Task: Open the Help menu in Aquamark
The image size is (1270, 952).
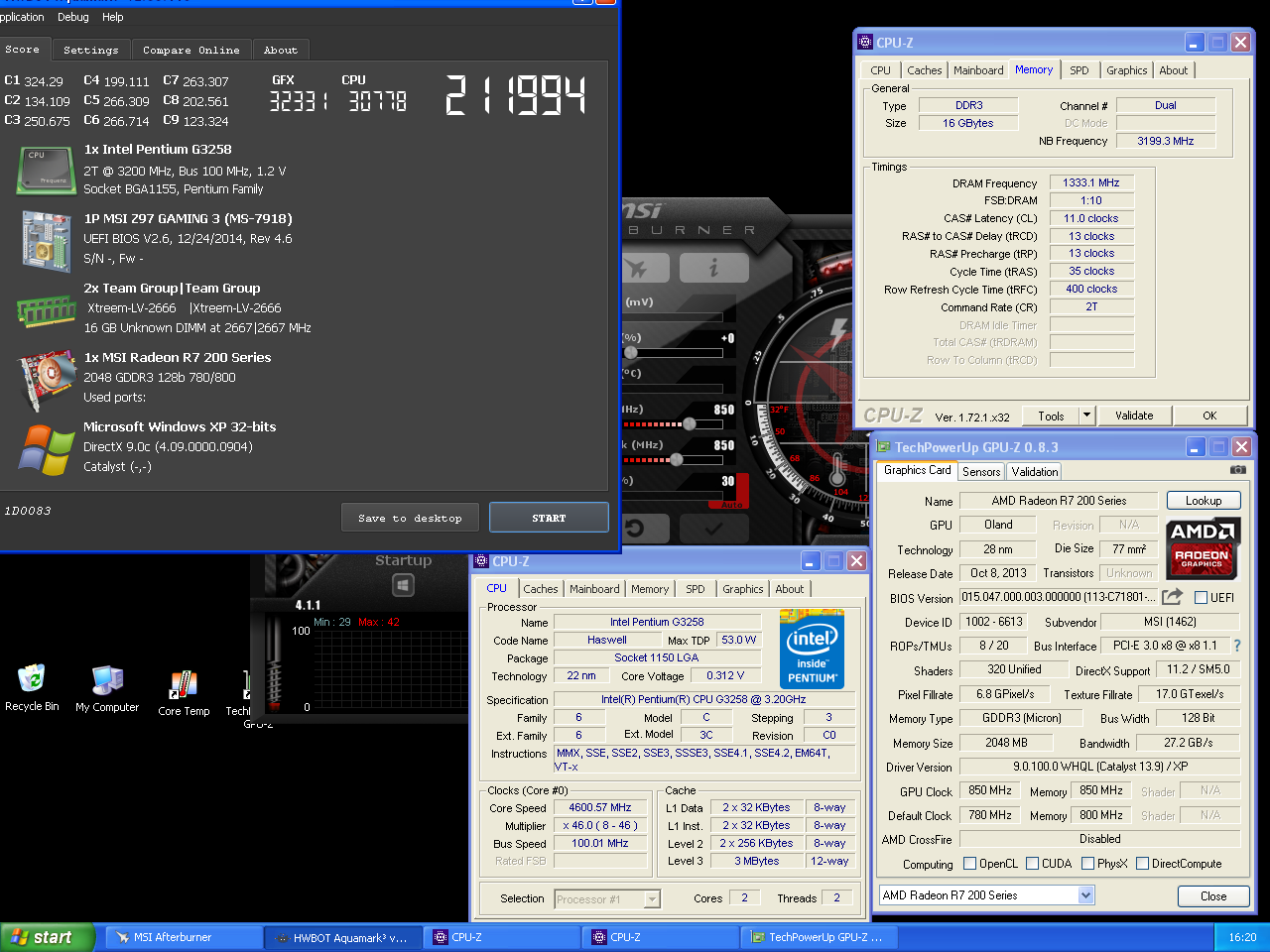Action: click(x=113, y=17)
